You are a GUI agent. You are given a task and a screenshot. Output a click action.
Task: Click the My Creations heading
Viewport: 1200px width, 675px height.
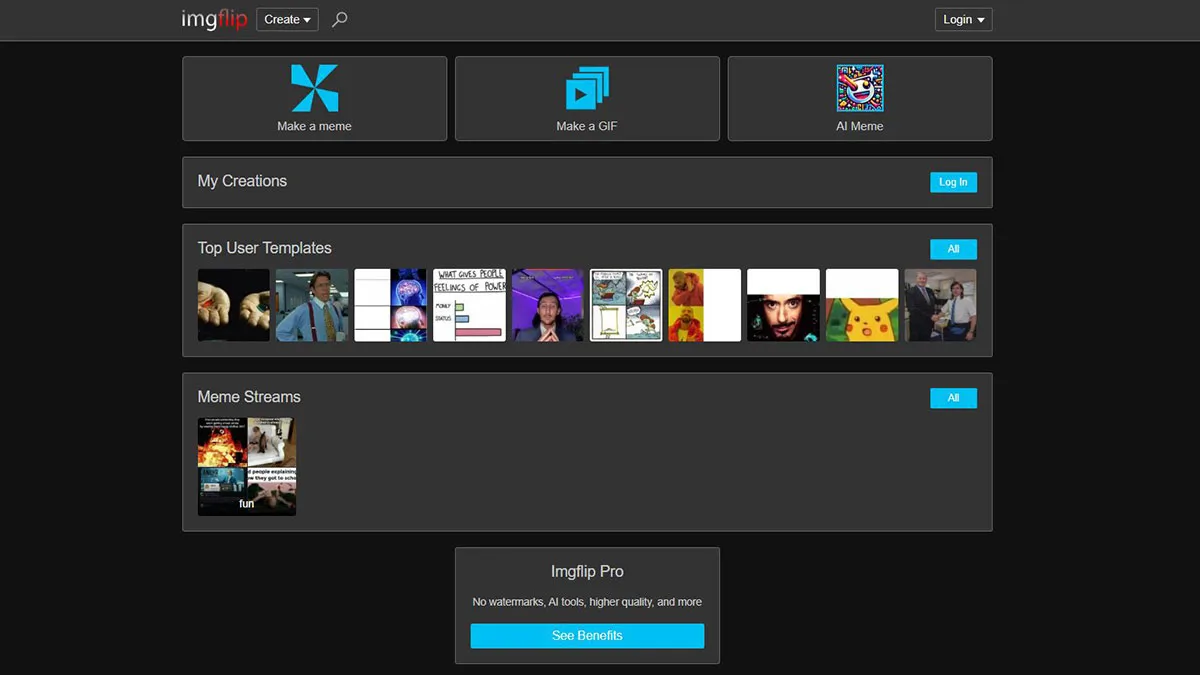tap(242, 181)
